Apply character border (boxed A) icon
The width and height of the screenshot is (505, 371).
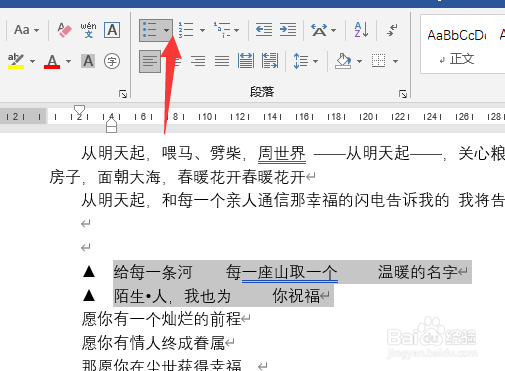[x=112, y=30]
